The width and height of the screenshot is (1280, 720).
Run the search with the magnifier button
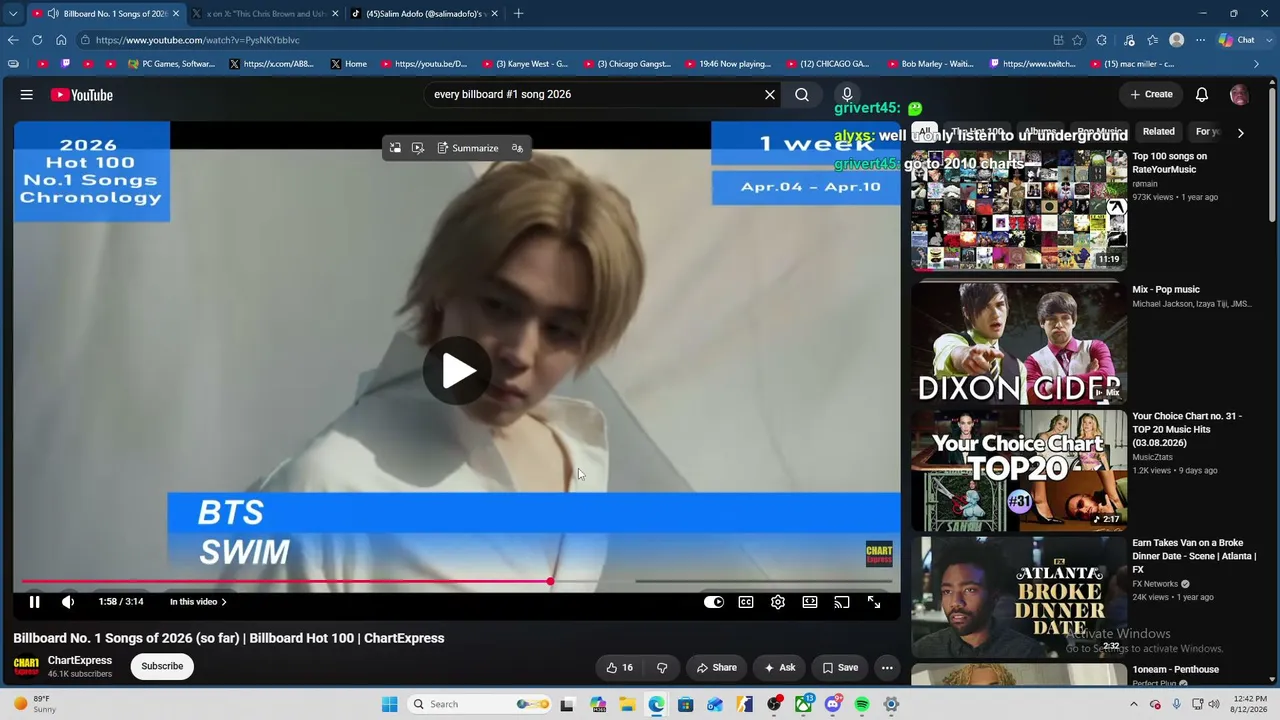802,94
